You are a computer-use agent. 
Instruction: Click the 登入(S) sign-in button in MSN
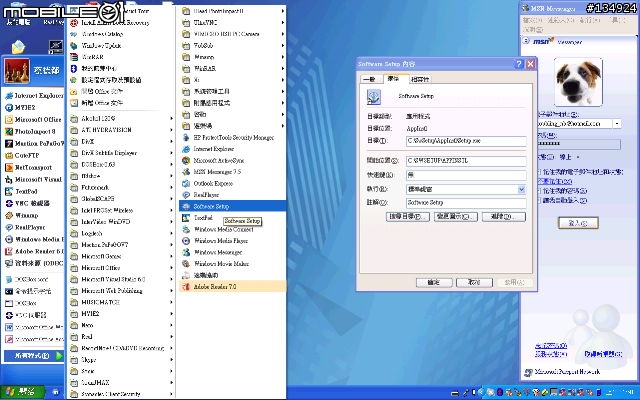click(578, 223)
